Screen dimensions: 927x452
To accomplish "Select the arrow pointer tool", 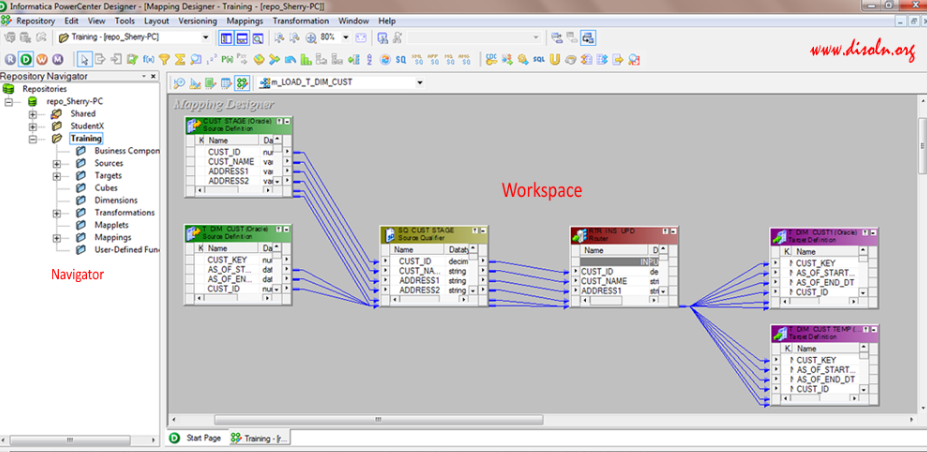I will click(85, 59).
